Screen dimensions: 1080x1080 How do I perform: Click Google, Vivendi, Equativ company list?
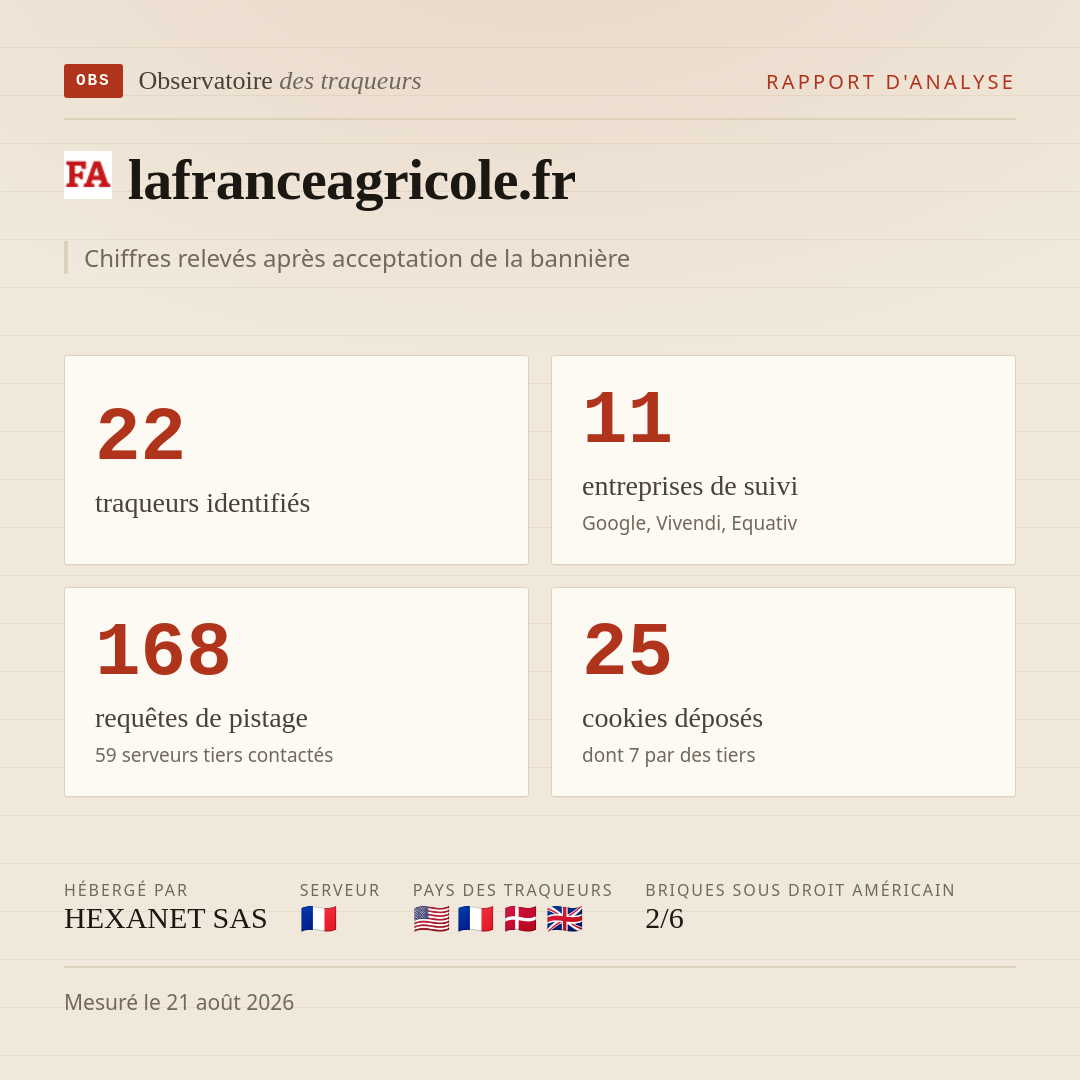click(689, 523)
